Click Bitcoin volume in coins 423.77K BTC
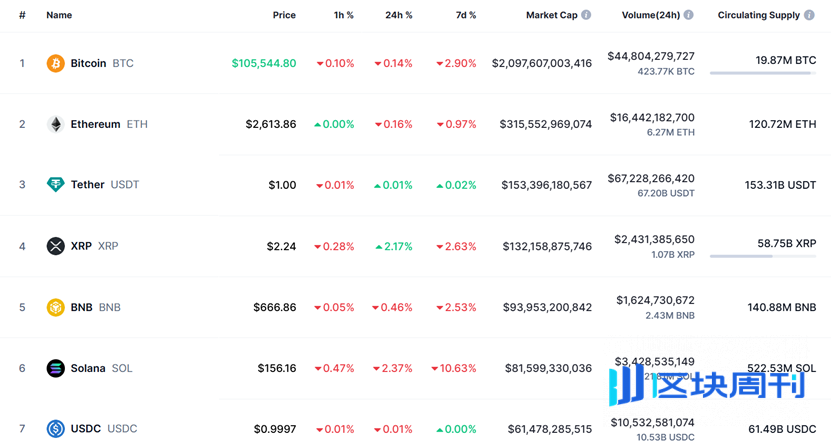This screenshot has width=831, height=443. tap(666, 72)
